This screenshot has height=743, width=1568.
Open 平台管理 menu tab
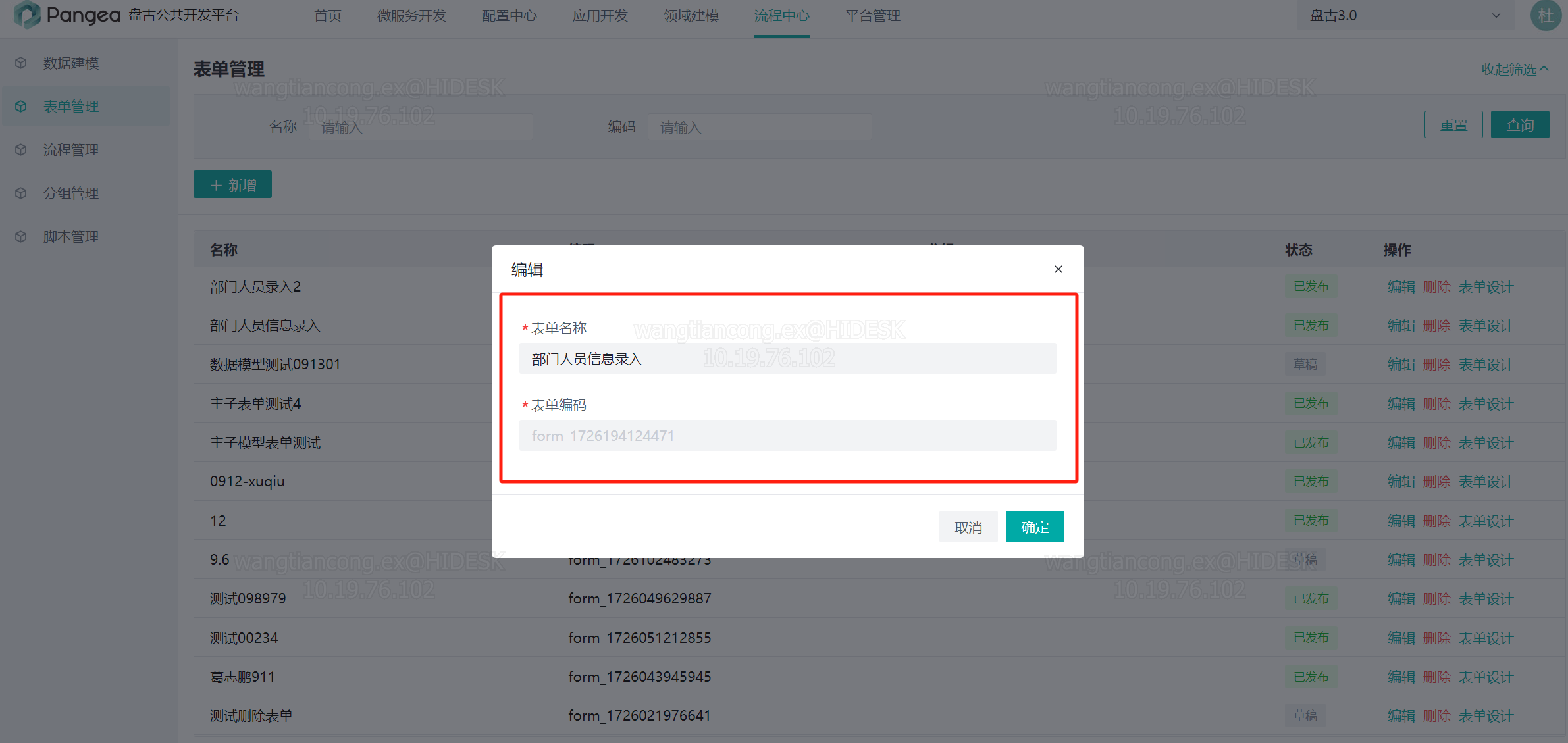click(873, 16)
